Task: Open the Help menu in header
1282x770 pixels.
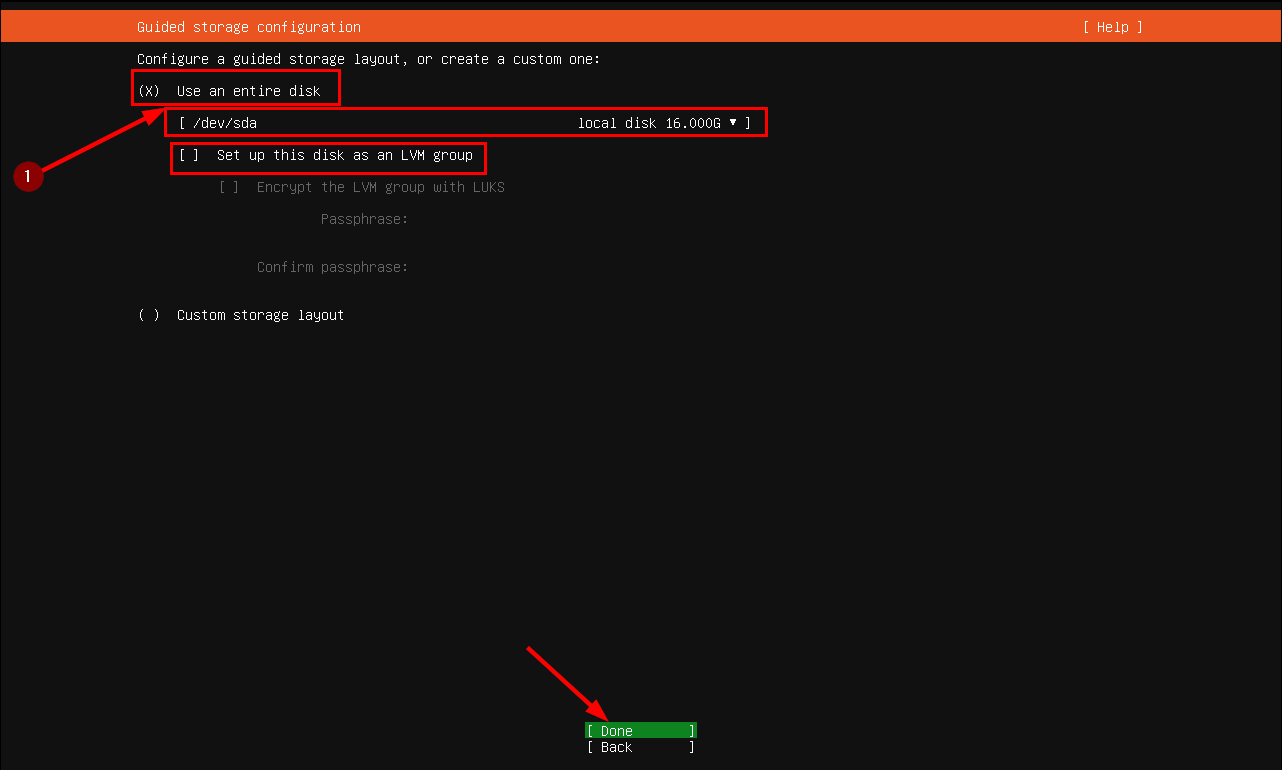Action: point(1112,27)
